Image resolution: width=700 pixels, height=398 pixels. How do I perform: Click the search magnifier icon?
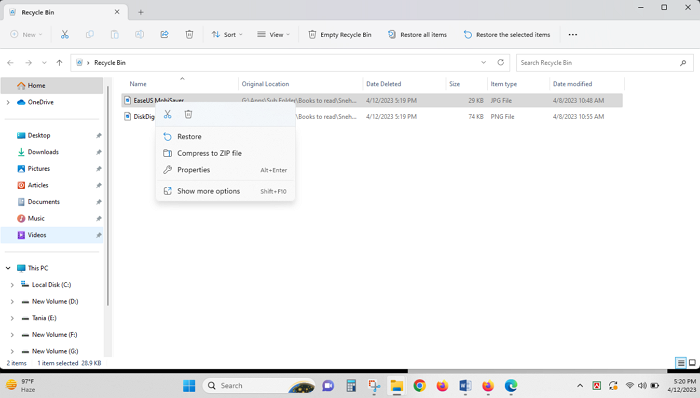tap(683, 63)
